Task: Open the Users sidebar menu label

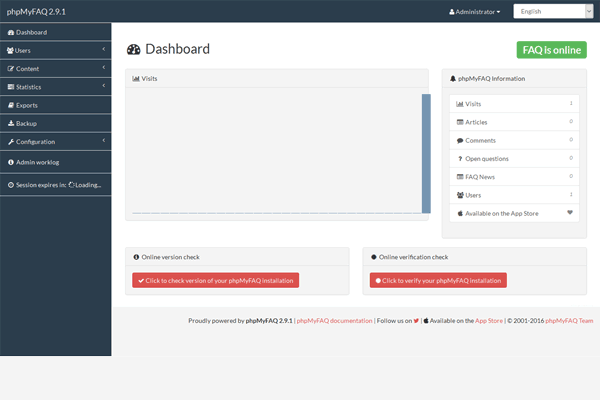Action: [23, 51]
